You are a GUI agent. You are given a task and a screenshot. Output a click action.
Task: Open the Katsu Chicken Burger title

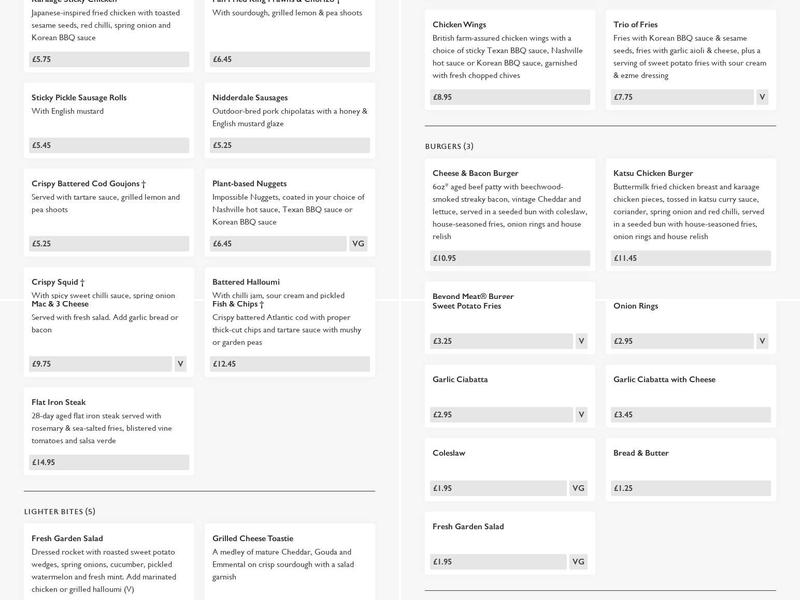653,173
